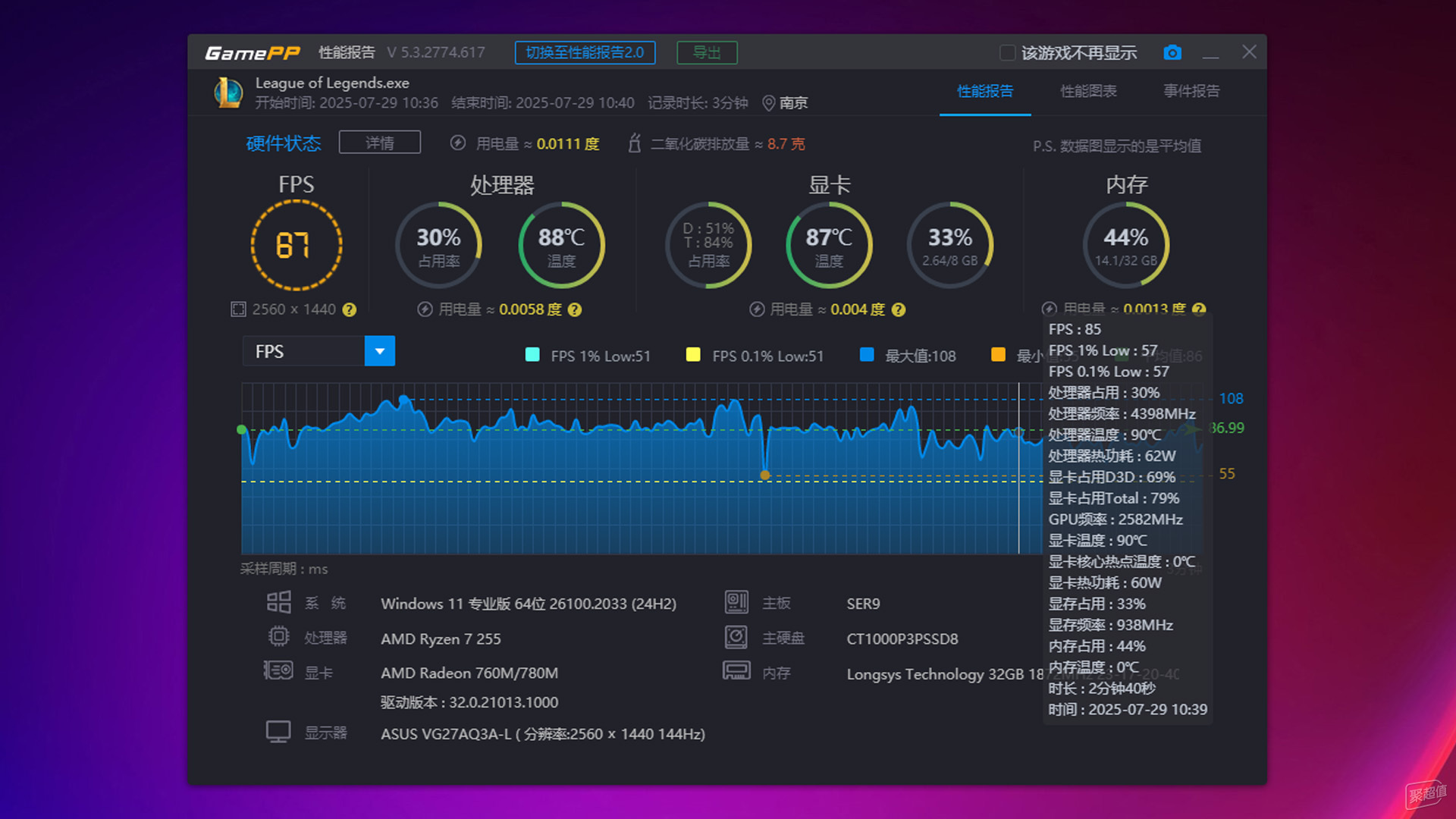Click the camera screenshot icon
Screen dimensions: 1456x819
[1172, 52]
